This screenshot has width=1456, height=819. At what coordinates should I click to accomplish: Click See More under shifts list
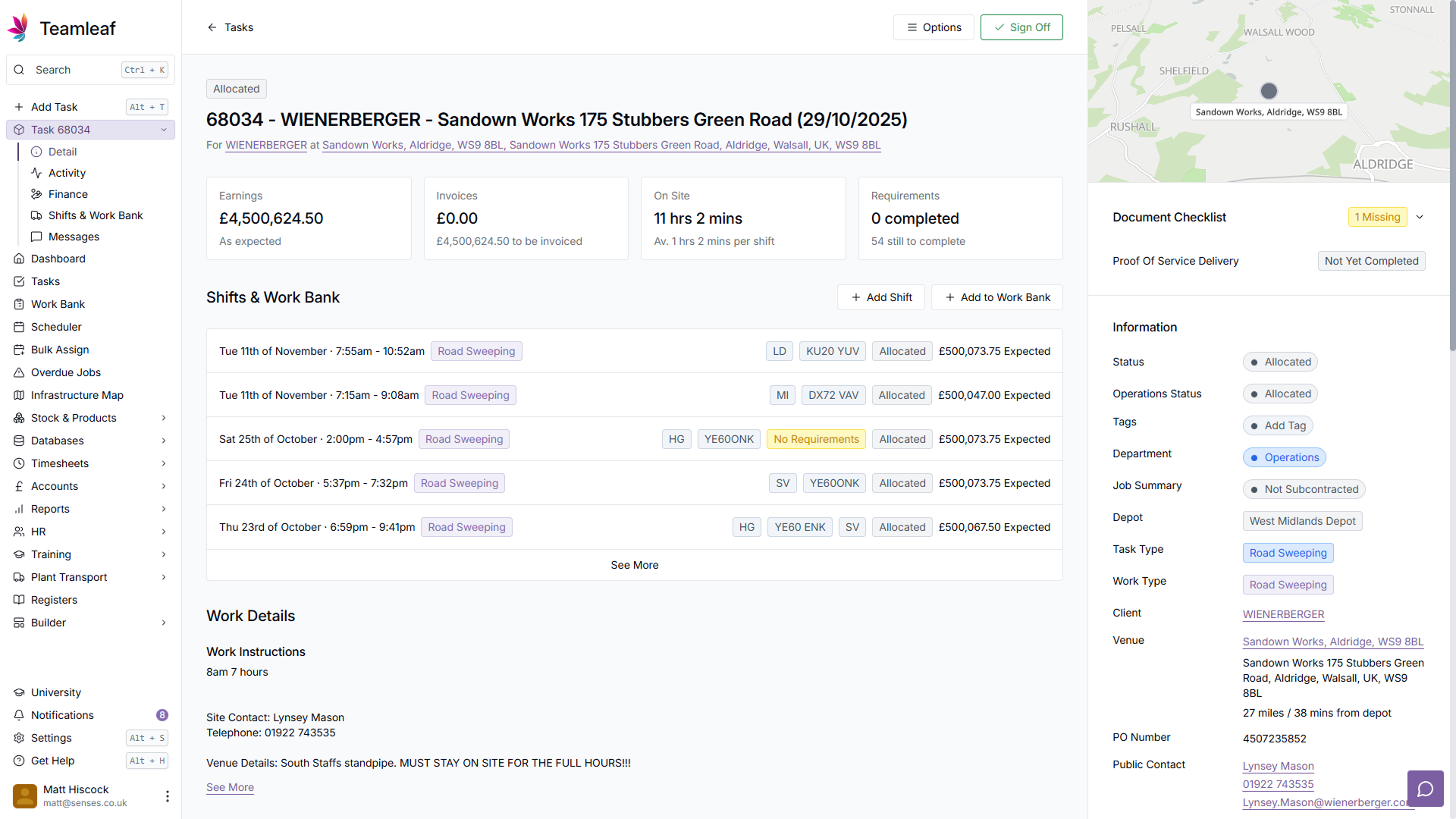tap(634, 565)
